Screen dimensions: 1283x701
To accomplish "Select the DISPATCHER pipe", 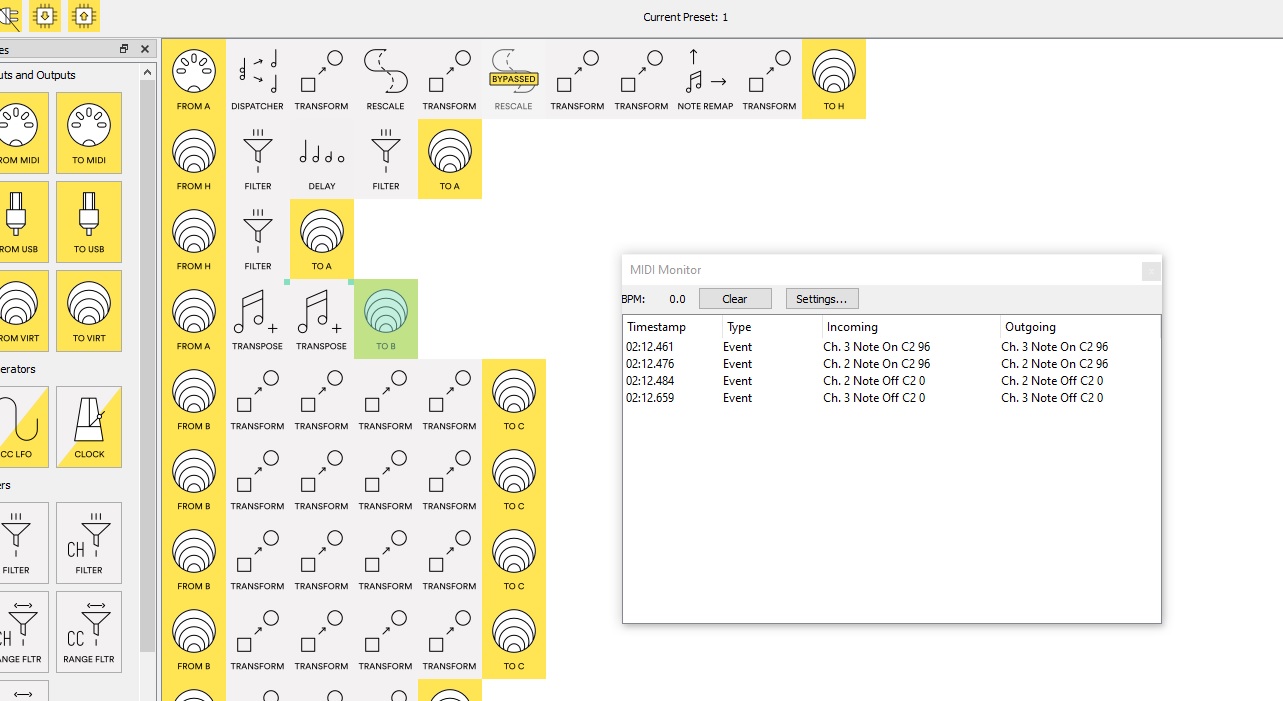I will point(258,79).
